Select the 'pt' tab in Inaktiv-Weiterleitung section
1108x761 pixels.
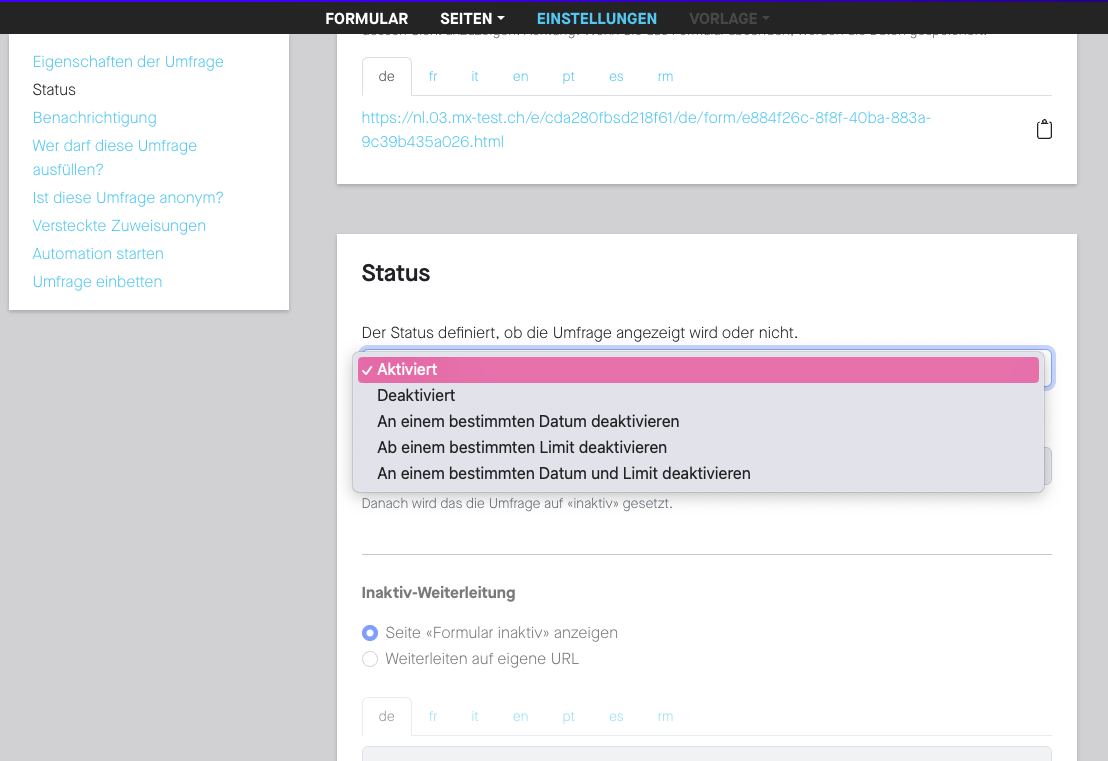point(568,716)
